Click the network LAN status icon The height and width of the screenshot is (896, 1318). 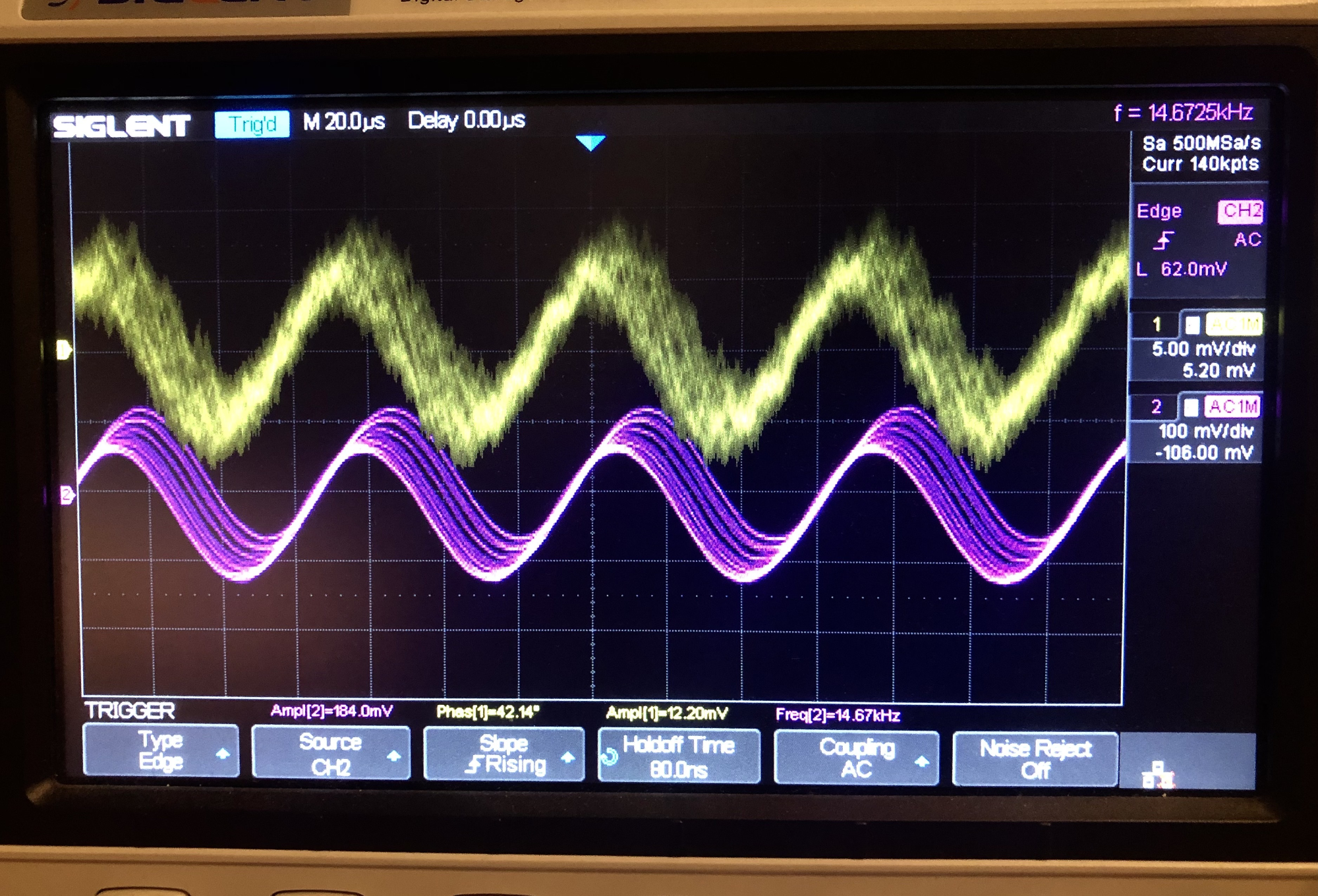(x=1158, y=775)
